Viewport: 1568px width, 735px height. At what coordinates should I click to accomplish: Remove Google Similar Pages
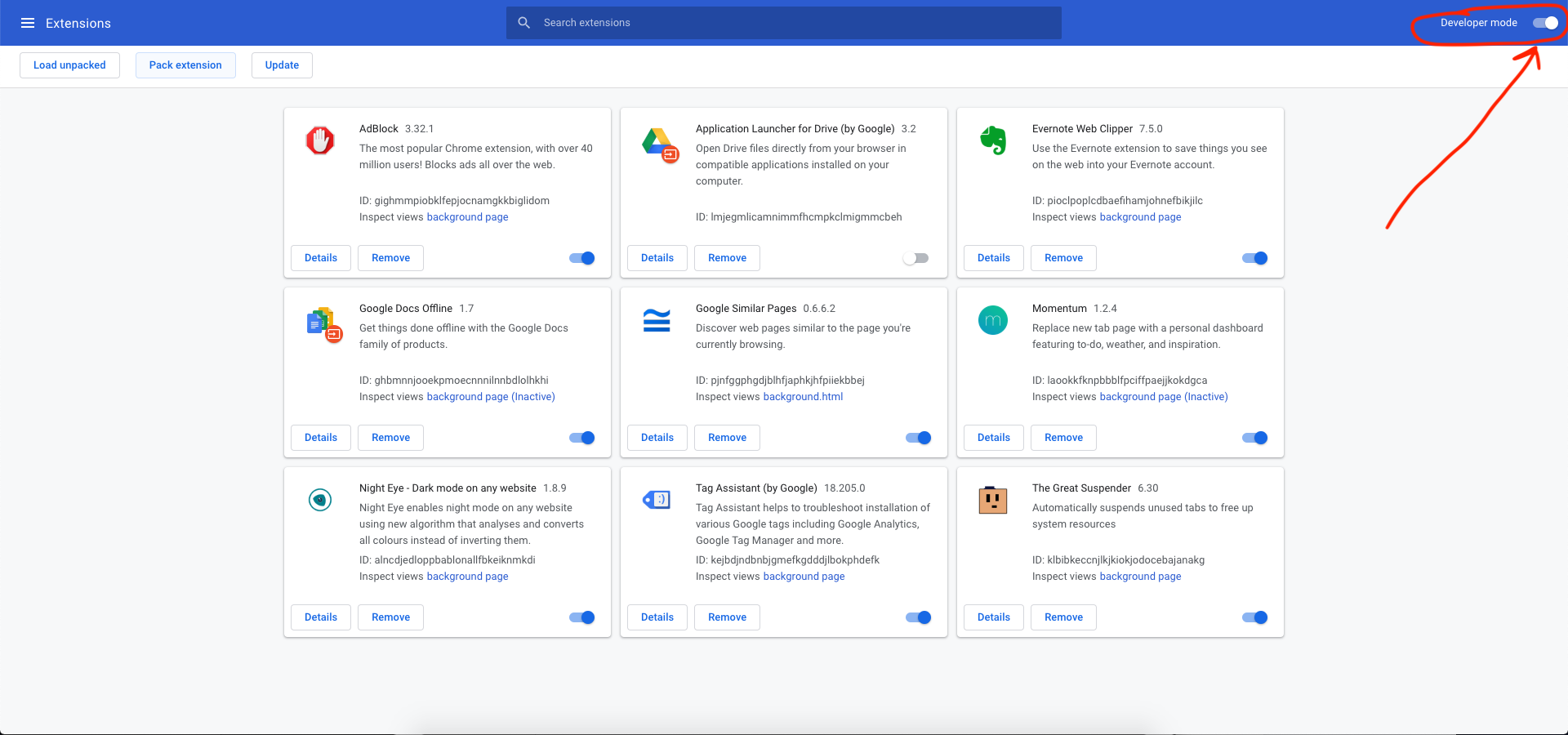tap(727, 438)
